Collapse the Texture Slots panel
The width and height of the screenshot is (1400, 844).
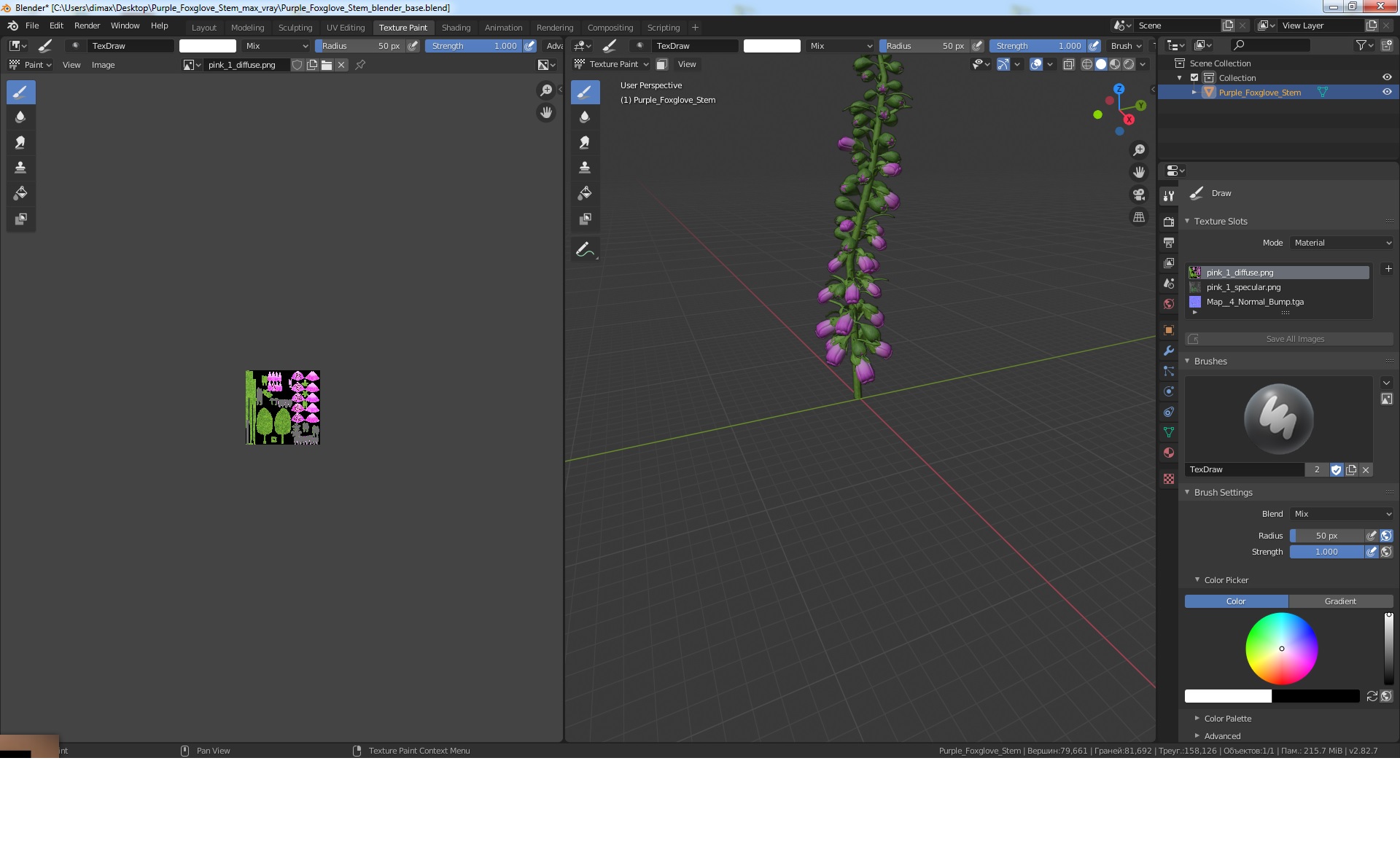[1187, 221]
